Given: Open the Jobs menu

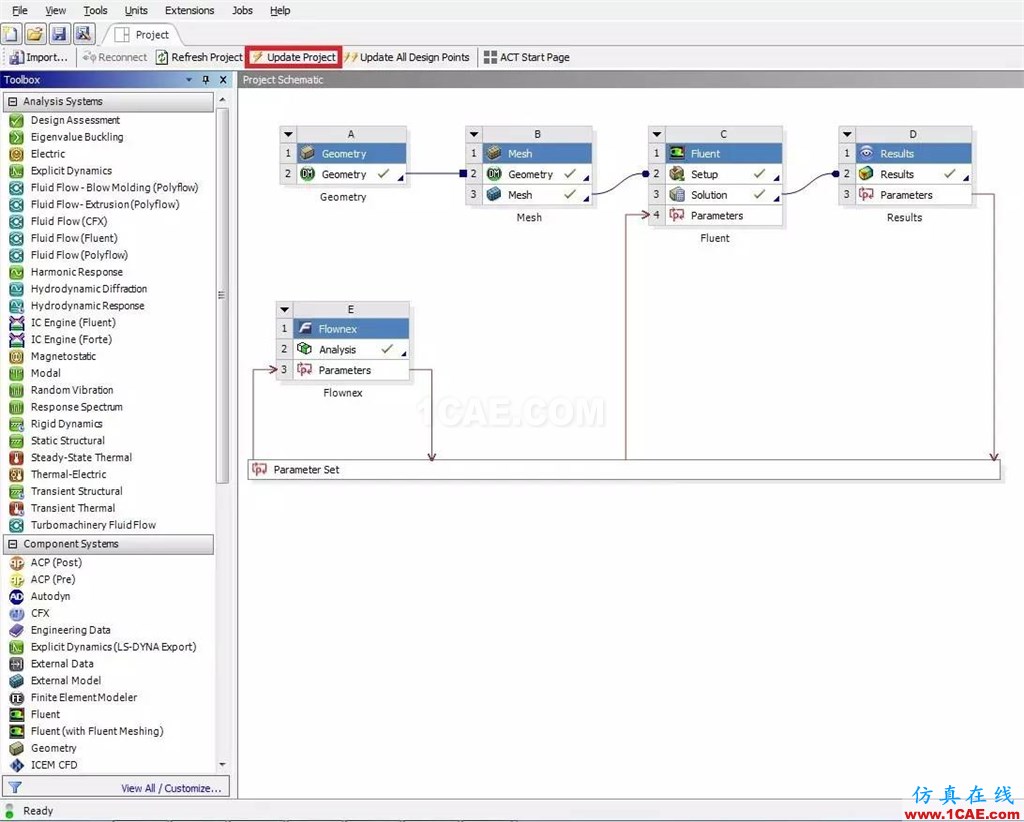Looking at the screenshot, I should click(242, 10).
